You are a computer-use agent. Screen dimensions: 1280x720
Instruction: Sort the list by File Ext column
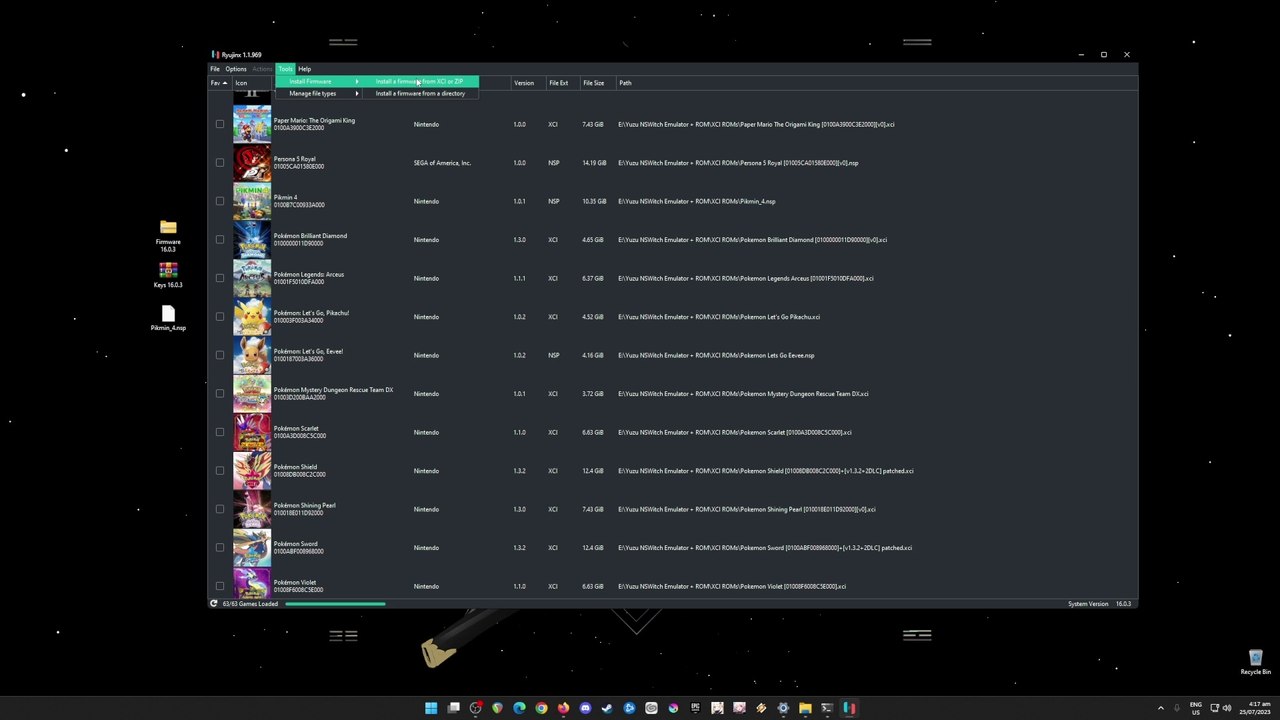click(562, 83)
